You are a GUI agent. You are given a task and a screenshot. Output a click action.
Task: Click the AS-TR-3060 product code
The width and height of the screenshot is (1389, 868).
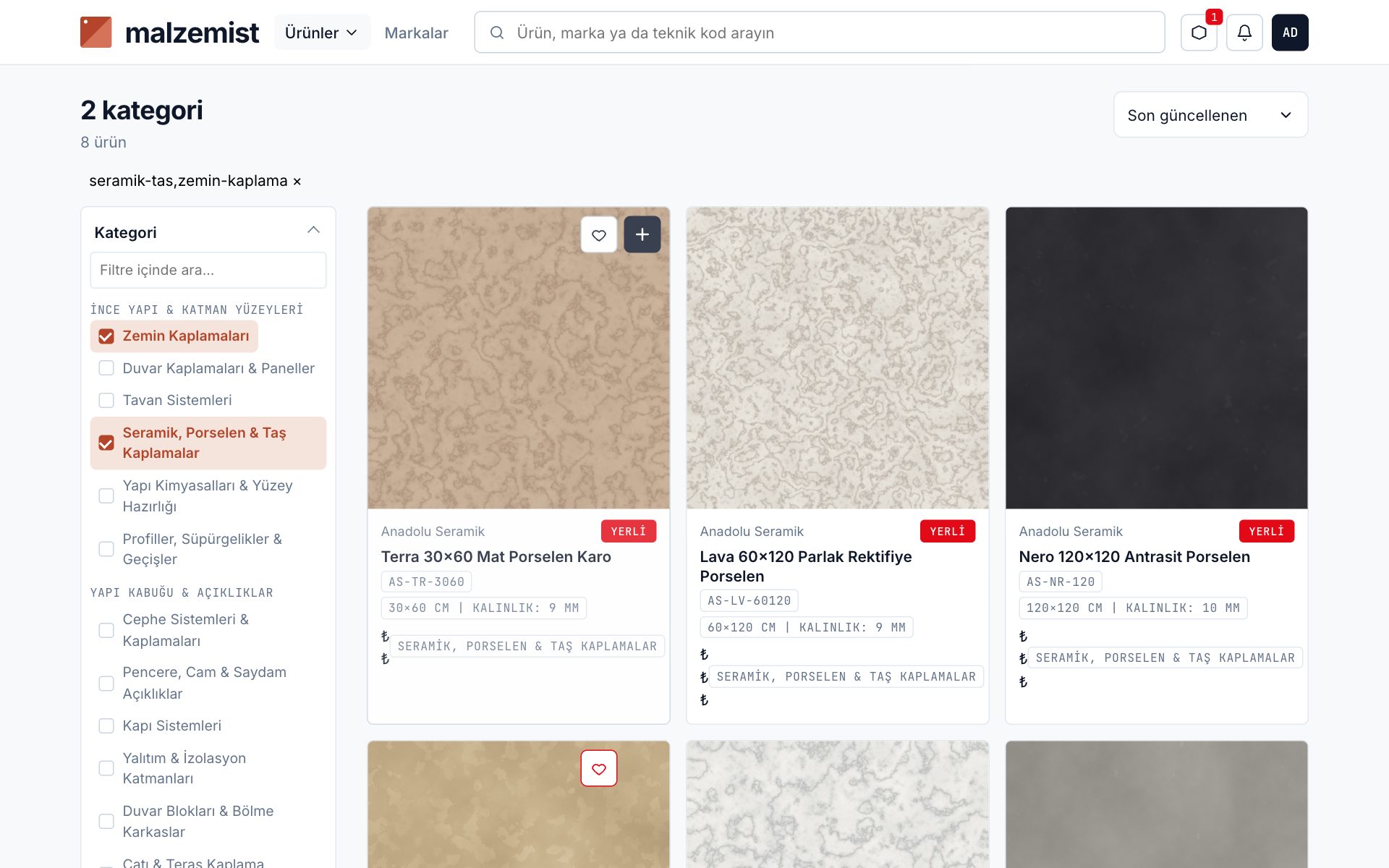tap(426, 582)
